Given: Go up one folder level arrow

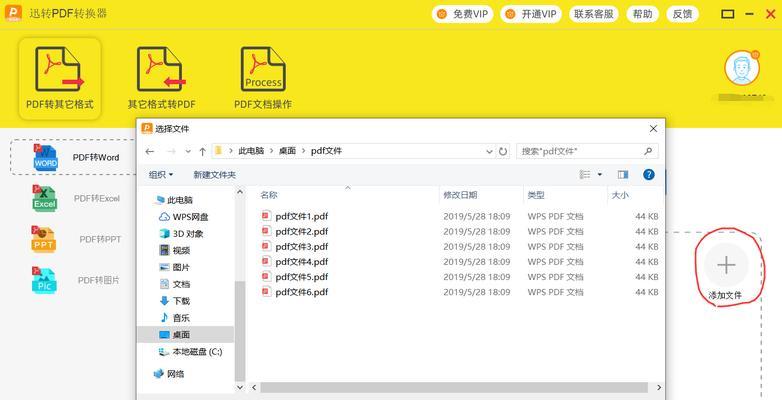Looking at the screenshot, I should click(202, 151).
